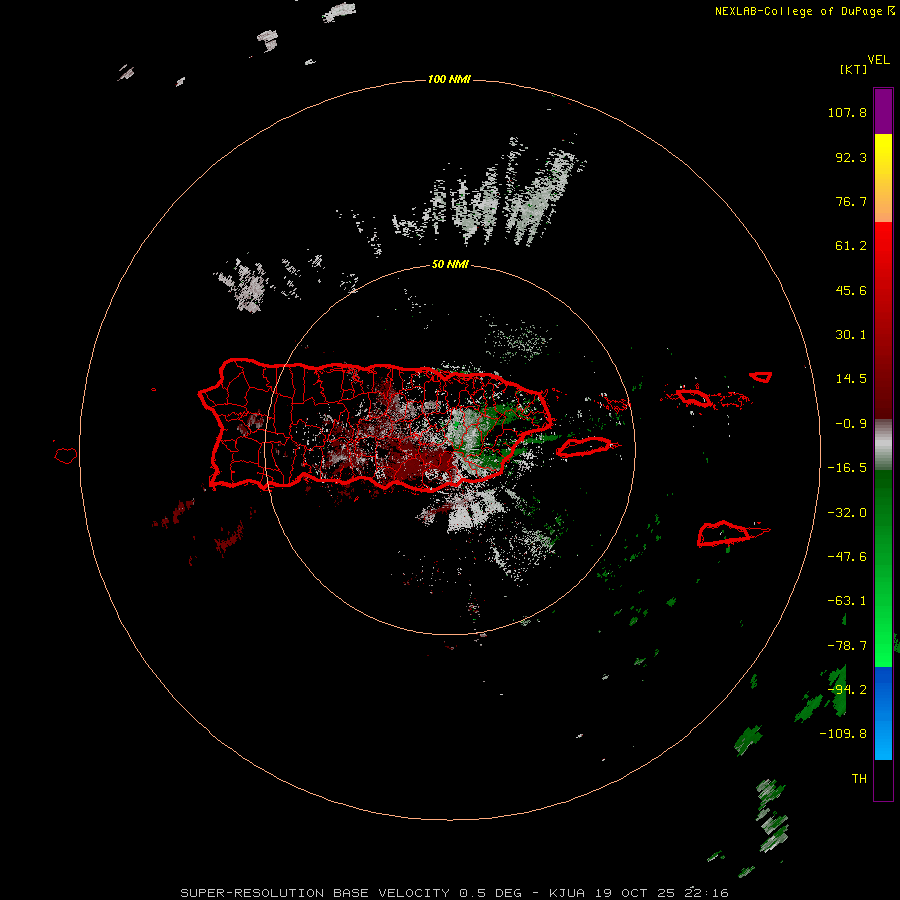Click the -47.6 velocity scale value
Image resolution: width=900 pixels, height=900 pixels.
pos(847,557)
